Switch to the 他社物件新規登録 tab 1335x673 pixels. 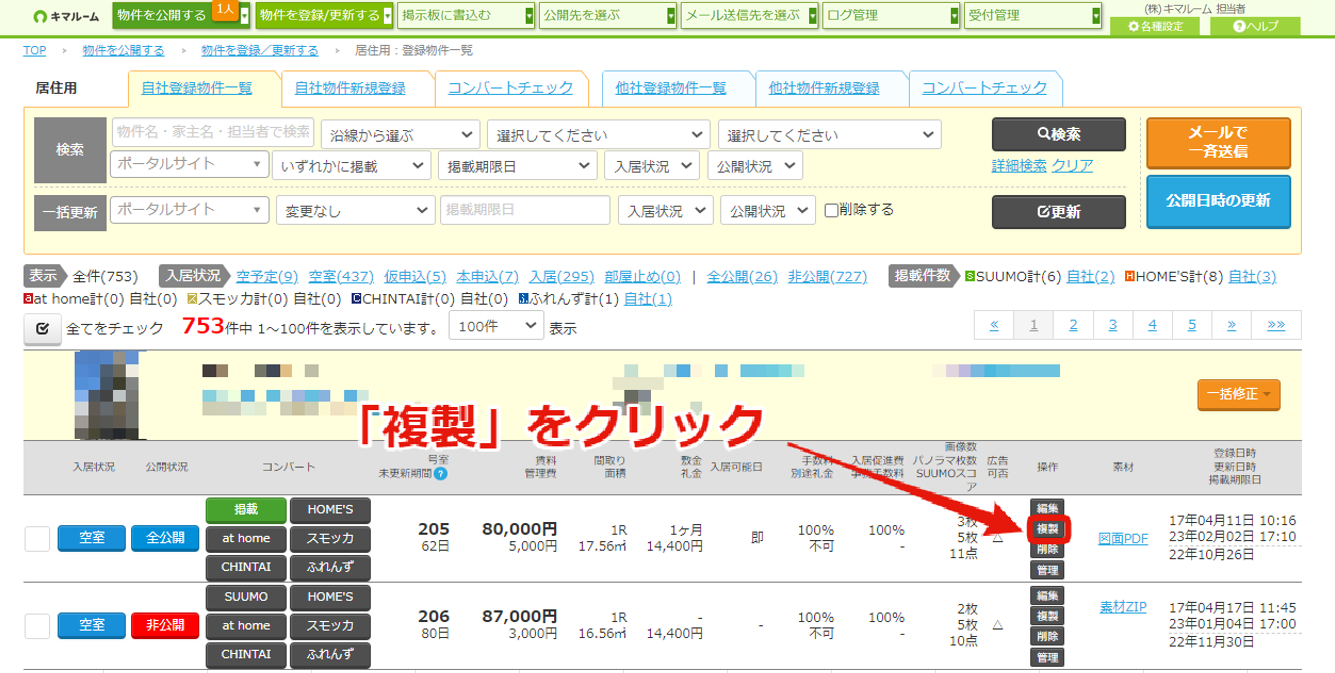(x=824, y=88)
